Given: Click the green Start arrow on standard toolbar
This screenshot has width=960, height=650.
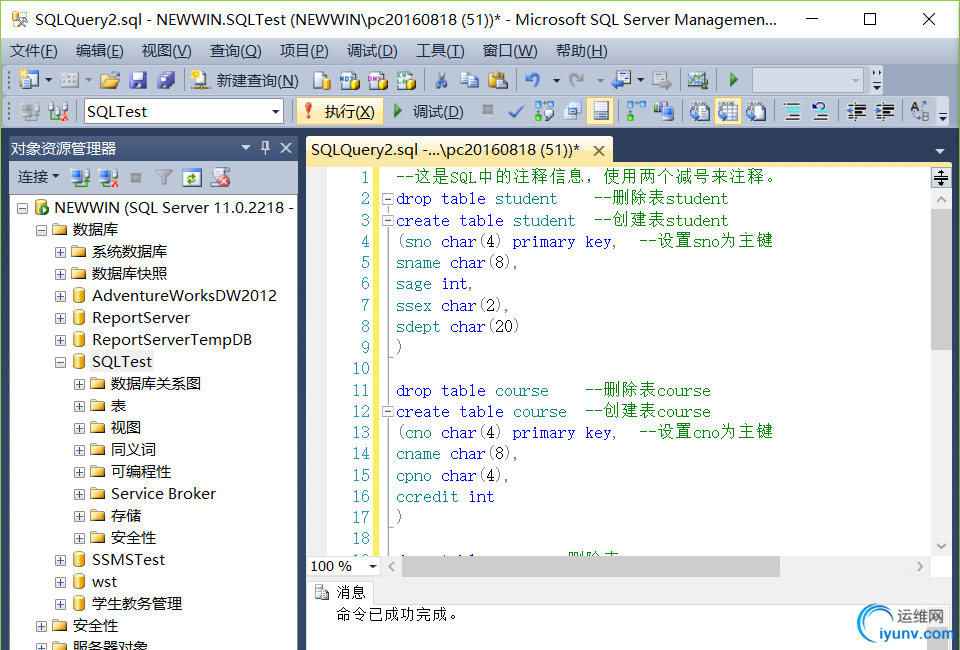Looking at the screenshot, I should [x=733, y=80].
